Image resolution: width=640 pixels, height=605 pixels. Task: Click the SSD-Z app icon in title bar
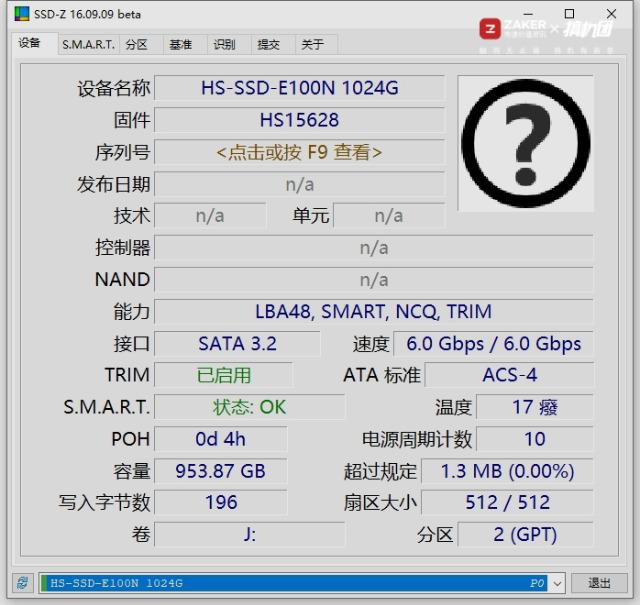pos(22,14)
